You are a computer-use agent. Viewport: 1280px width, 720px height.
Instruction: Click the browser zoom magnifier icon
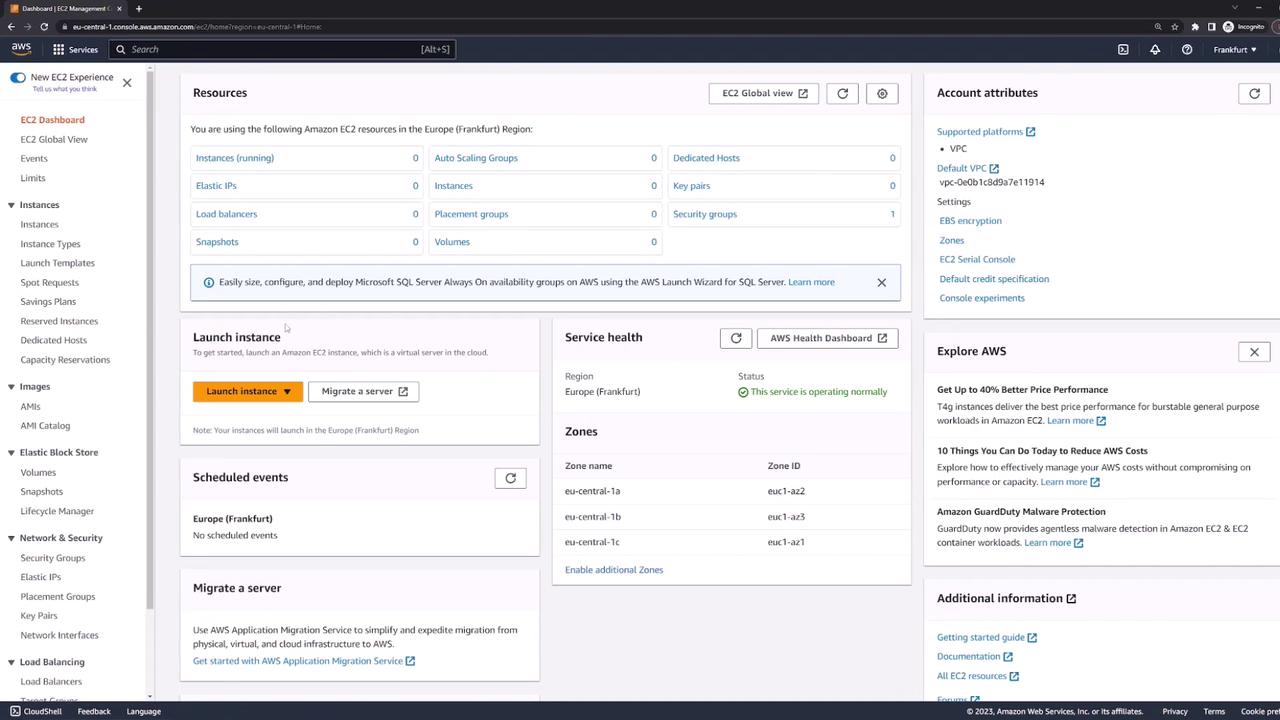[x=1158, y=27]
